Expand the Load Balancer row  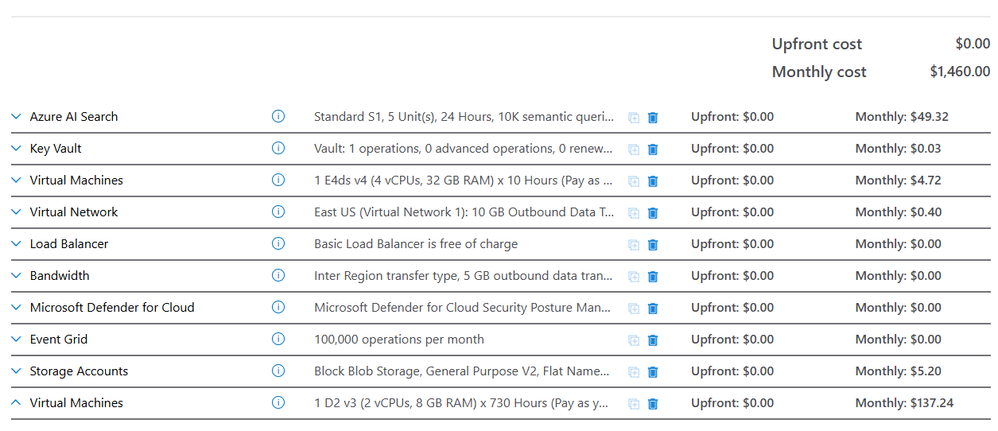tap(16, 244)
